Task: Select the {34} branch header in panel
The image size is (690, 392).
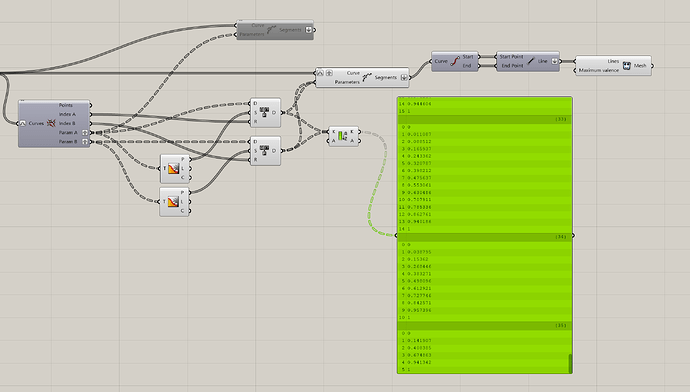Action: tap(484, 237)
